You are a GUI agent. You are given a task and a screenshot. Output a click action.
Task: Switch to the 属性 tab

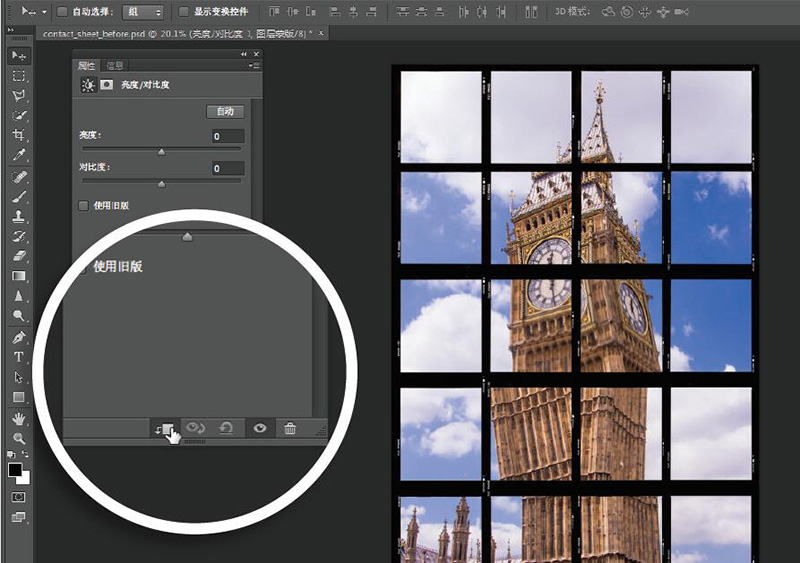(86, 65)
